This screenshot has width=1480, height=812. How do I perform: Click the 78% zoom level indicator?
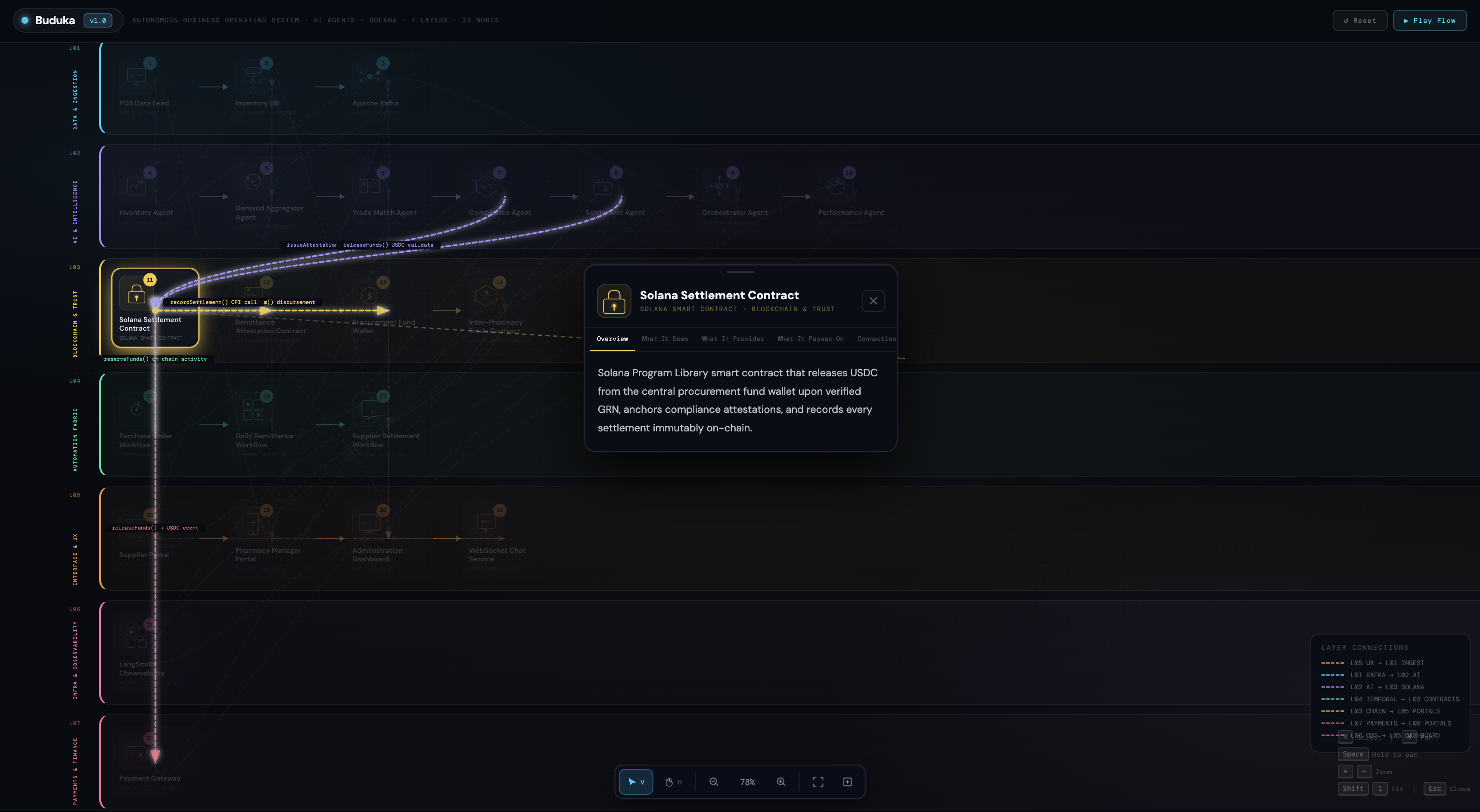pos(747,781)
